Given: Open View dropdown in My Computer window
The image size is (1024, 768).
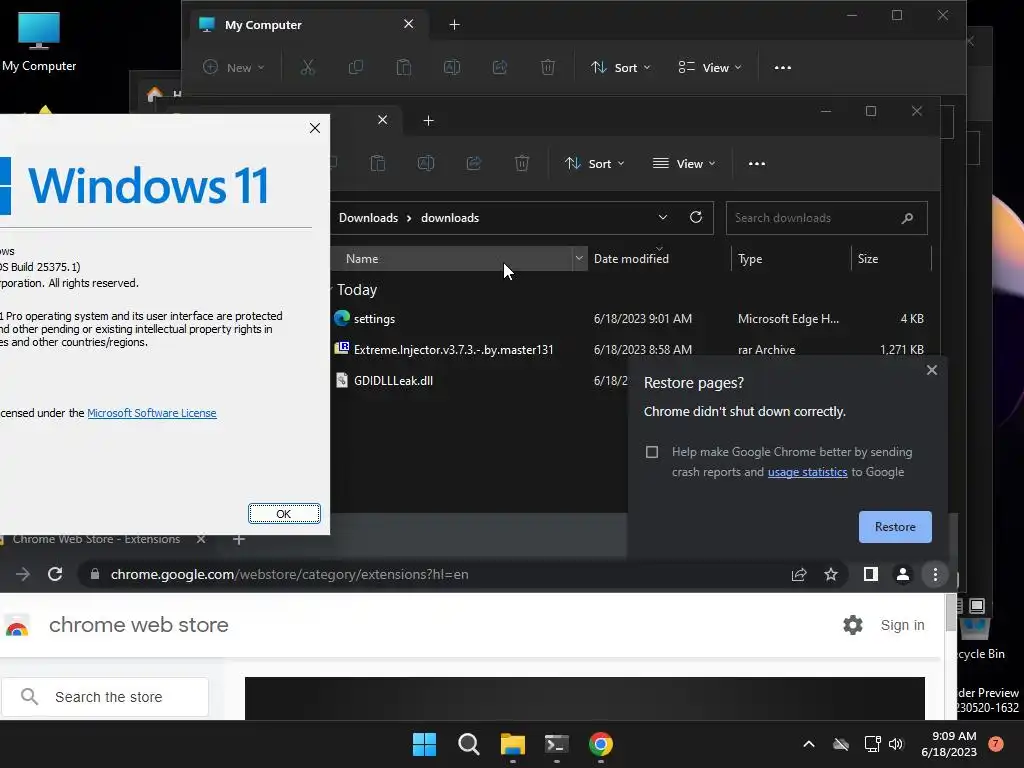Looking at the screenshot, I should coord(710,67).
